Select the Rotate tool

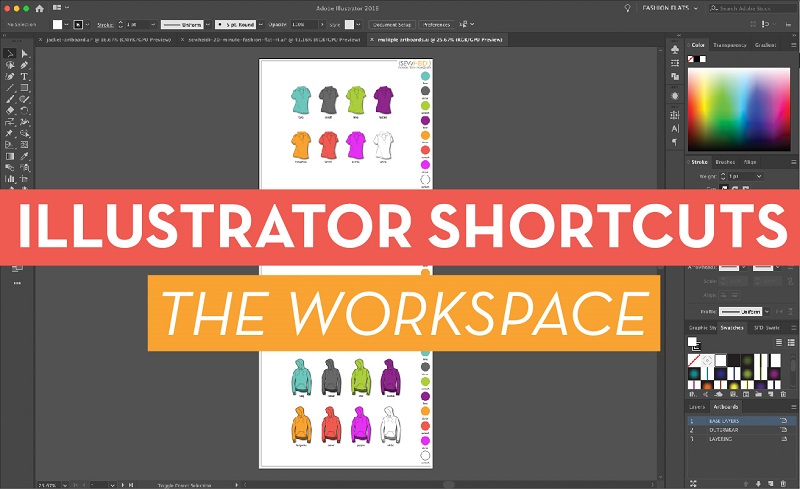(24, 110)
